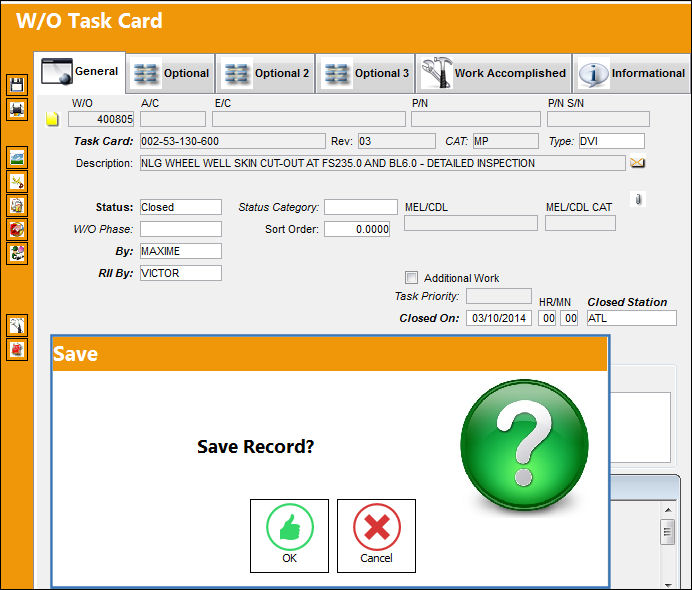Click the green question mark icon

[x=524, y=444]
